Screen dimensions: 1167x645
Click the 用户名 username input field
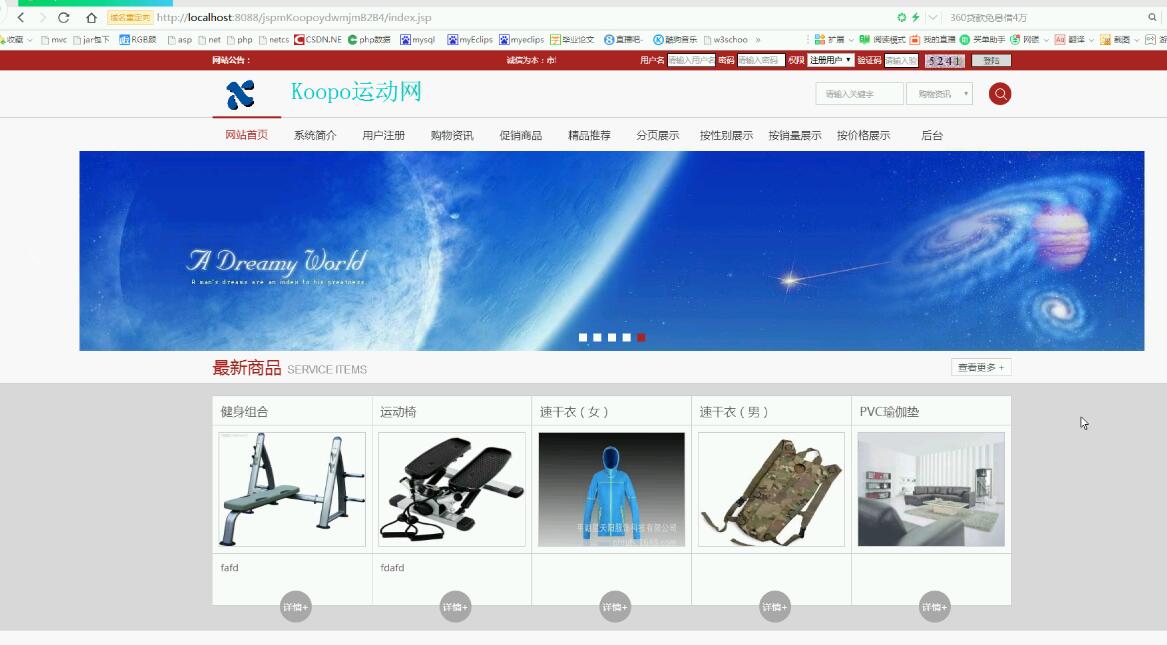click(691, 60)
